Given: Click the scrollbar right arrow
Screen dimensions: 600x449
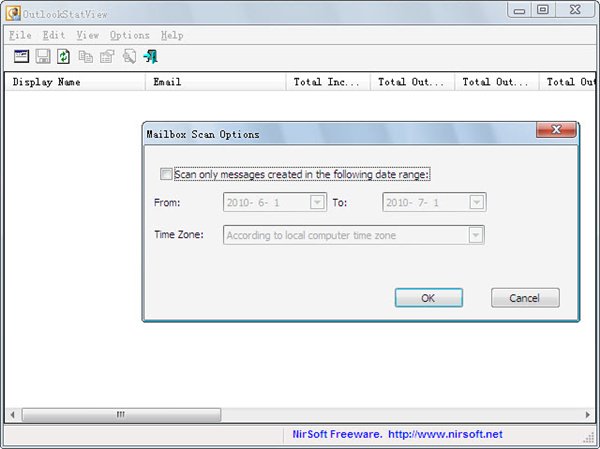Looking at the screenshot, I should tap(588, 415).
